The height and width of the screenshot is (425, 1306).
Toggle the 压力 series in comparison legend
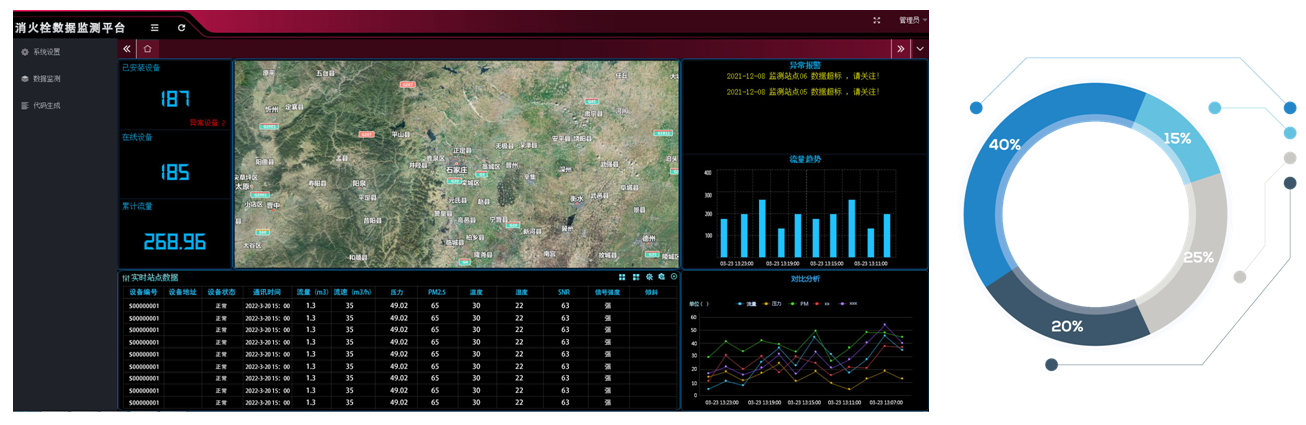772,303
